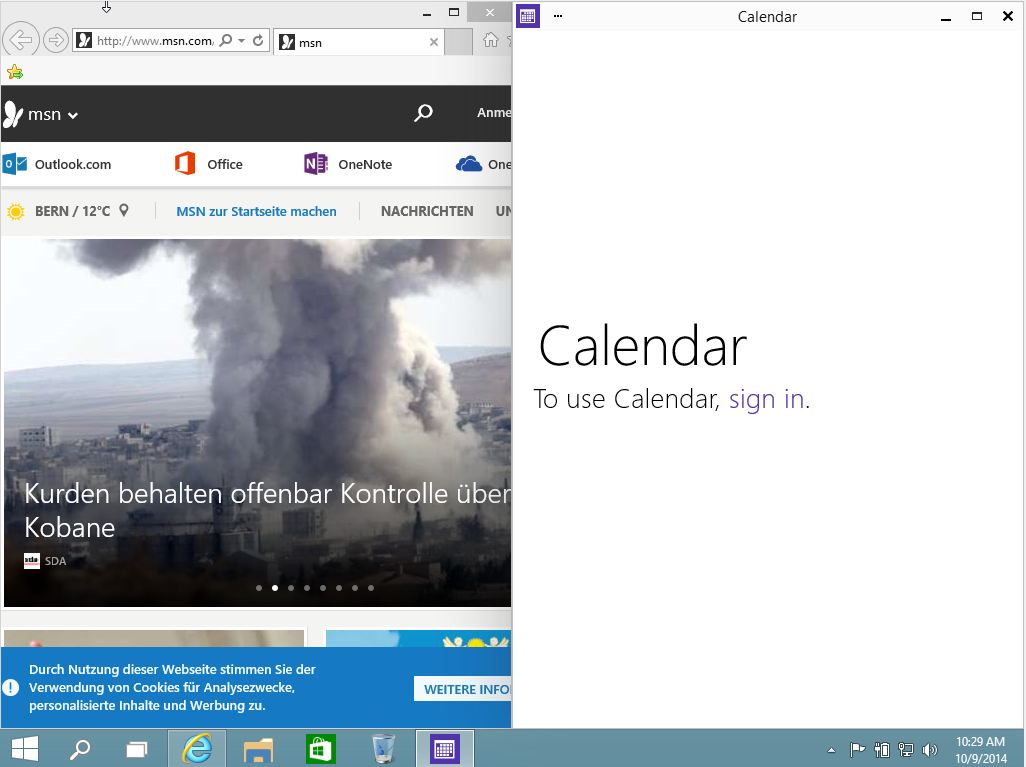Expand the msn dropdown chevron

pyautogui.click(x=73, y=116)
